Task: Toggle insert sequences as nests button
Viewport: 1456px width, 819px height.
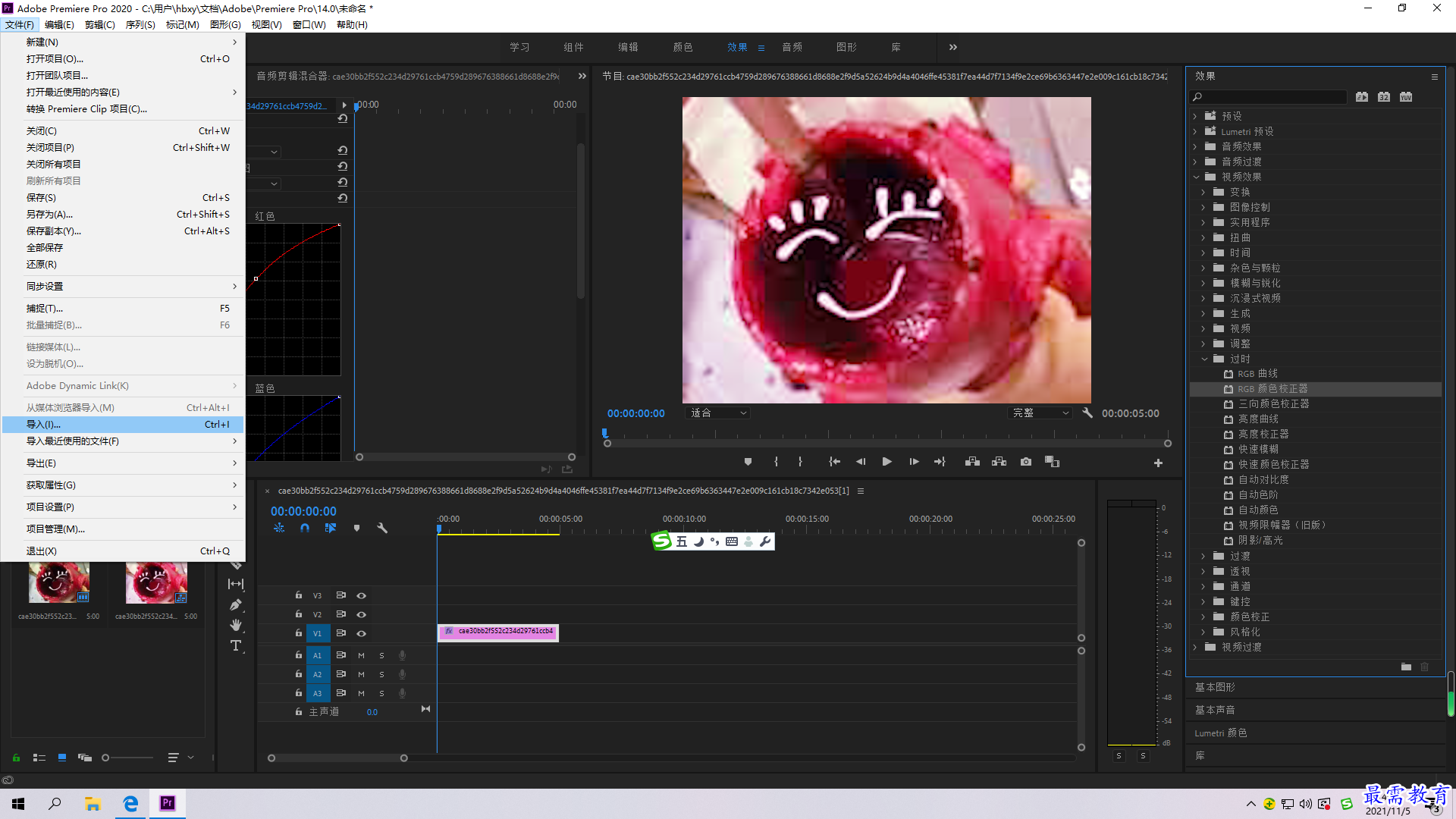Action: tap(279, 528)
